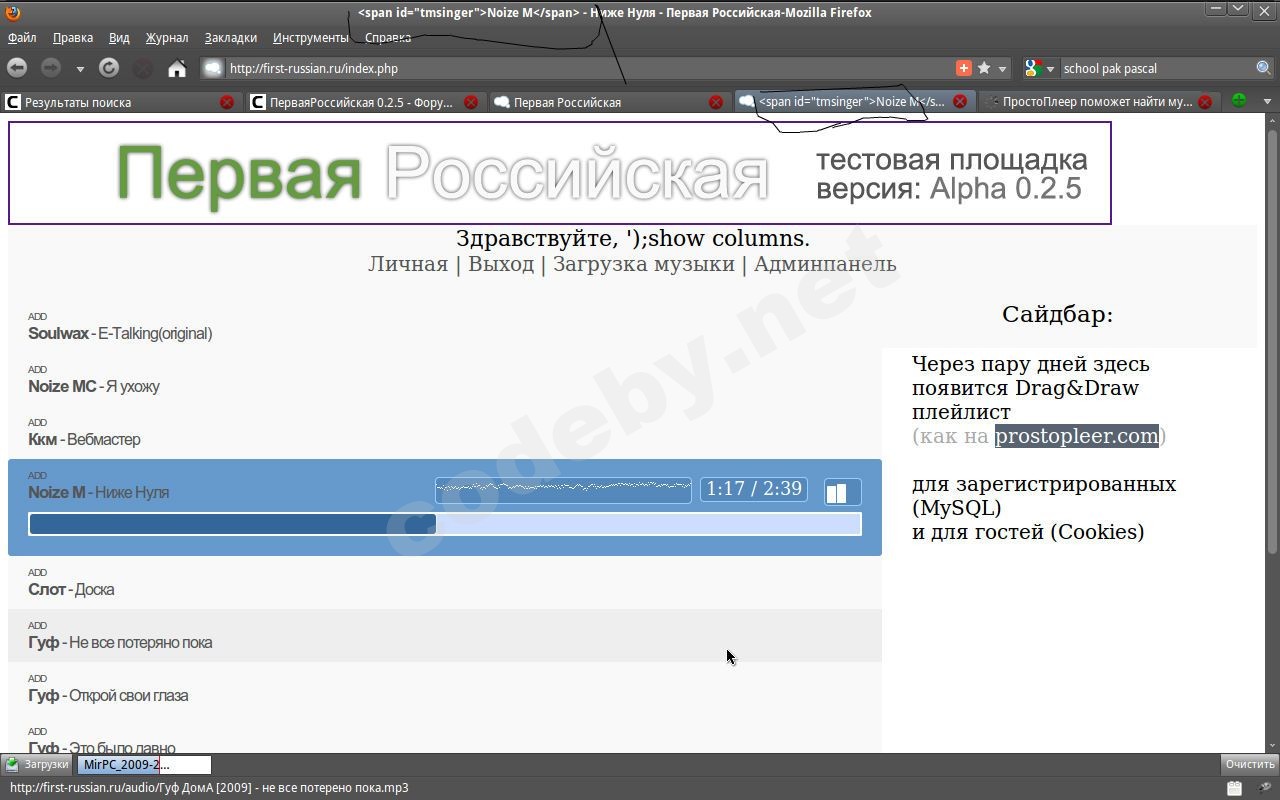The width and height of the screenshot is (1280, 800).
Task: Expand the URL bar history dropdown
Action: [1002, 68]
